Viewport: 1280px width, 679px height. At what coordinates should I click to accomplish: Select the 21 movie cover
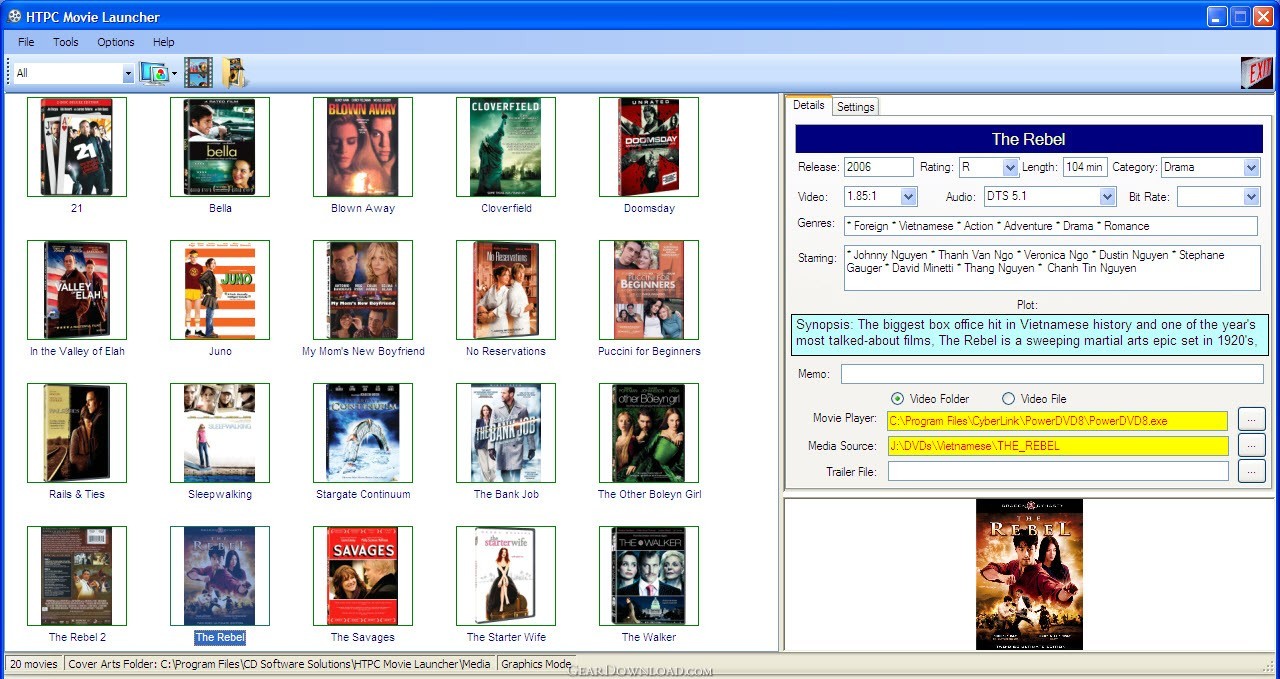(77, 147)
